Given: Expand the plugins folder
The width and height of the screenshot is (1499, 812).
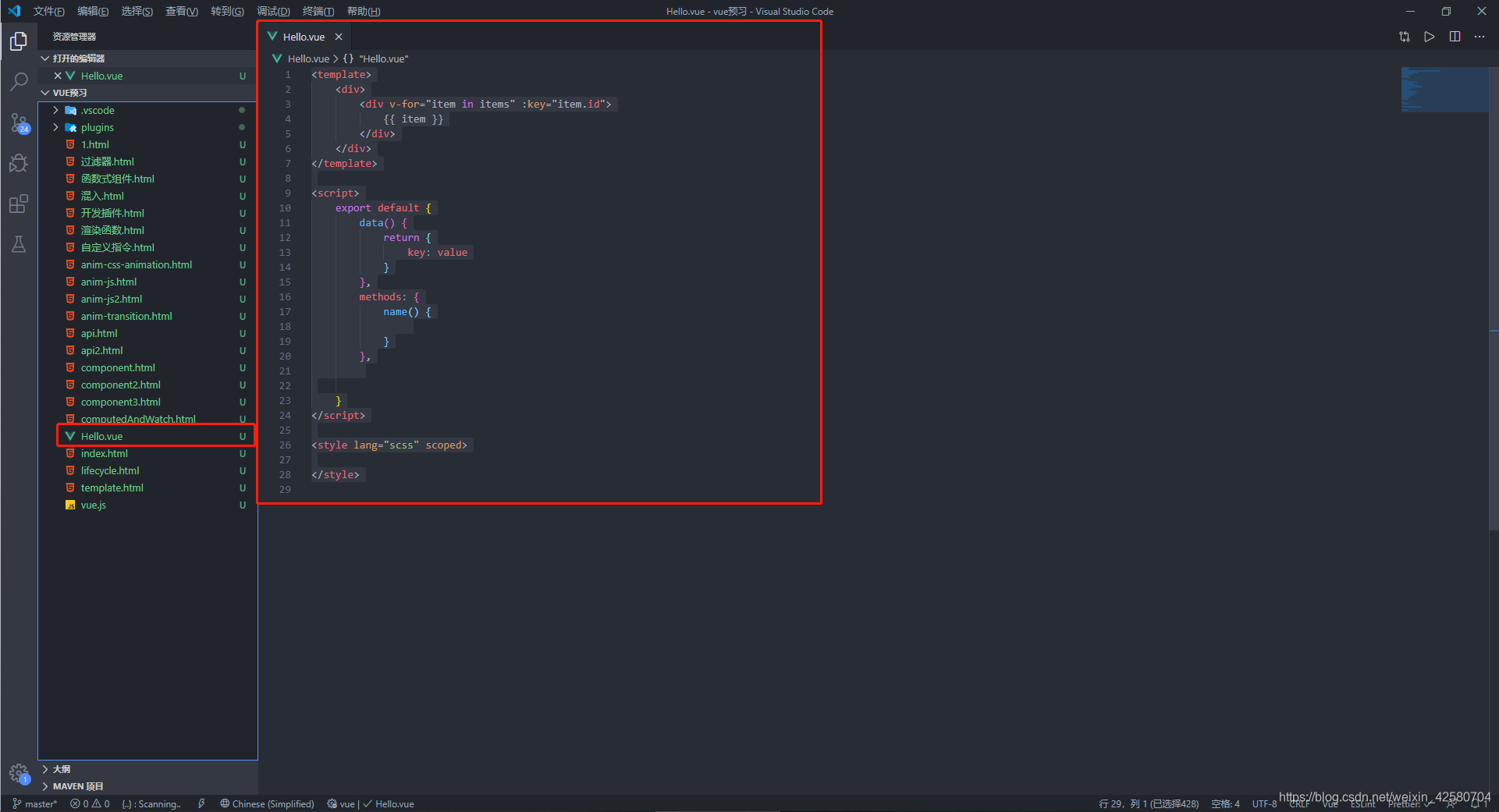Looking at the screenshot, I should click(148, 127).
